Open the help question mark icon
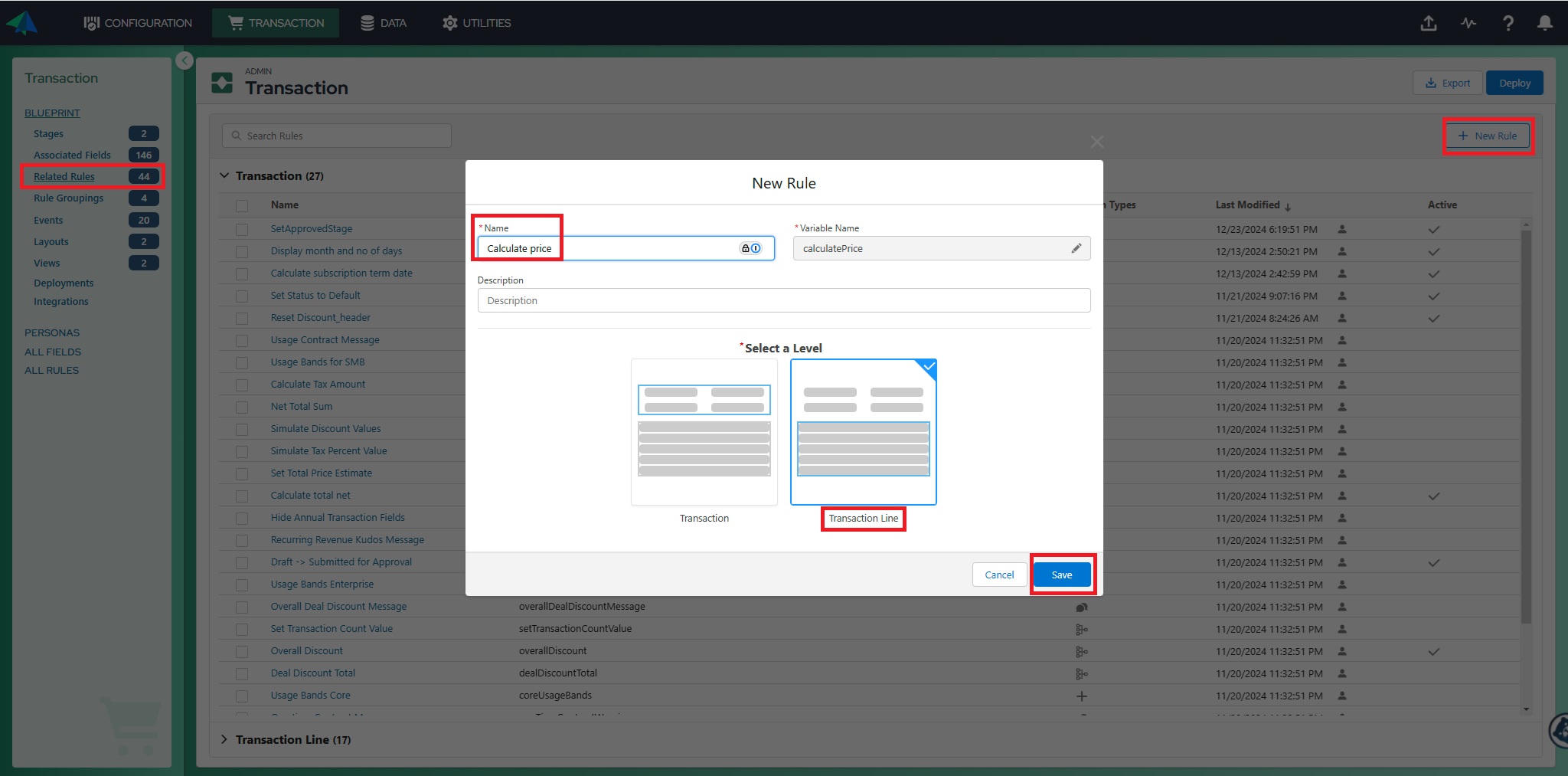This screenshot has height=776, width=1568. coord(1508,23)
